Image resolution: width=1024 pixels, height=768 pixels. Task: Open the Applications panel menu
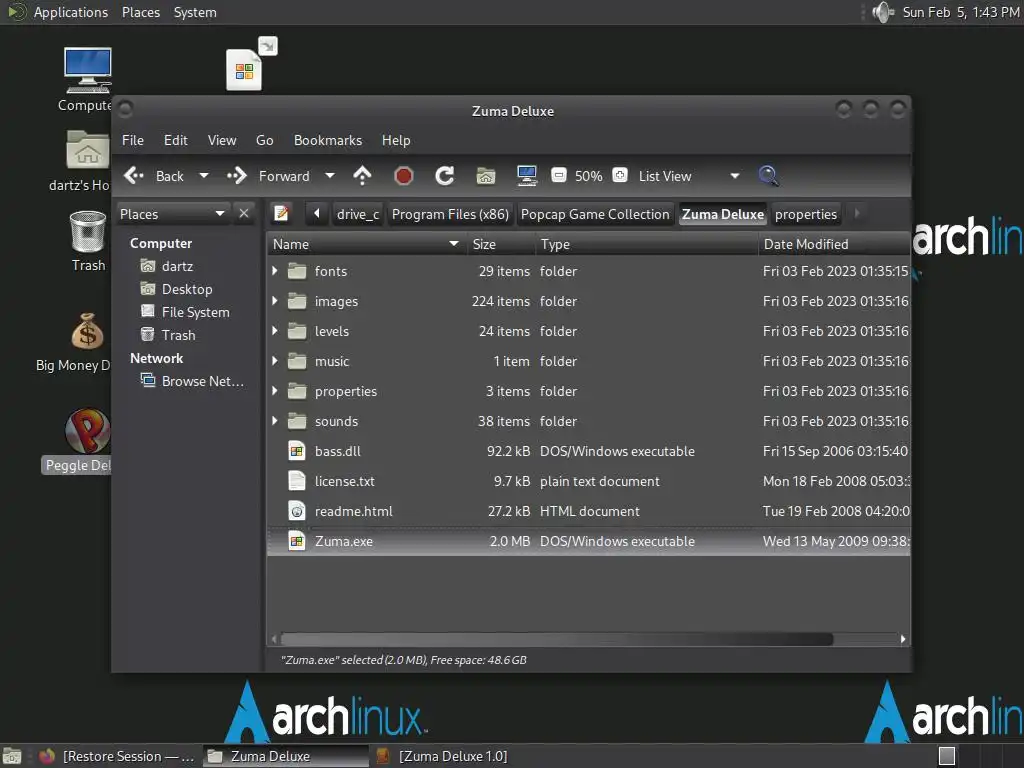[71, 12]
